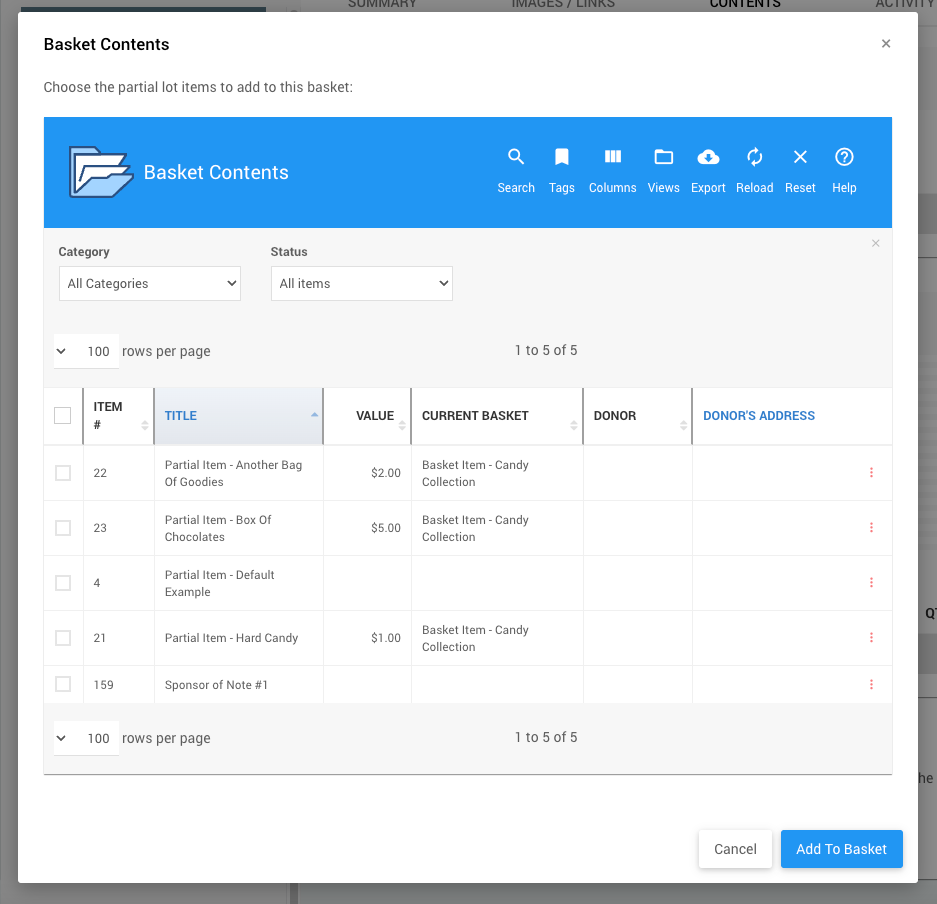
Task: Click the Add To Basket button
Action: coord(841,849)
